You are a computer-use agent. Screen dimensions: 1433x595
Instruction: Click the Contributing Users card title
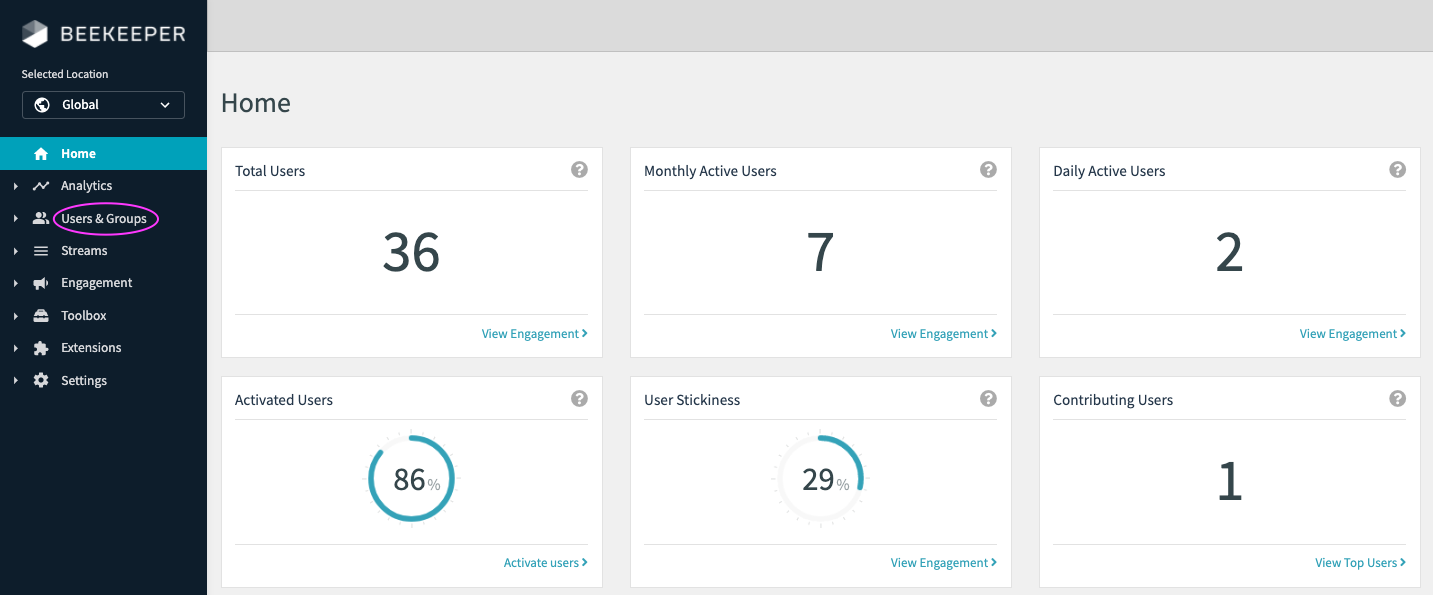[1113, 400]
